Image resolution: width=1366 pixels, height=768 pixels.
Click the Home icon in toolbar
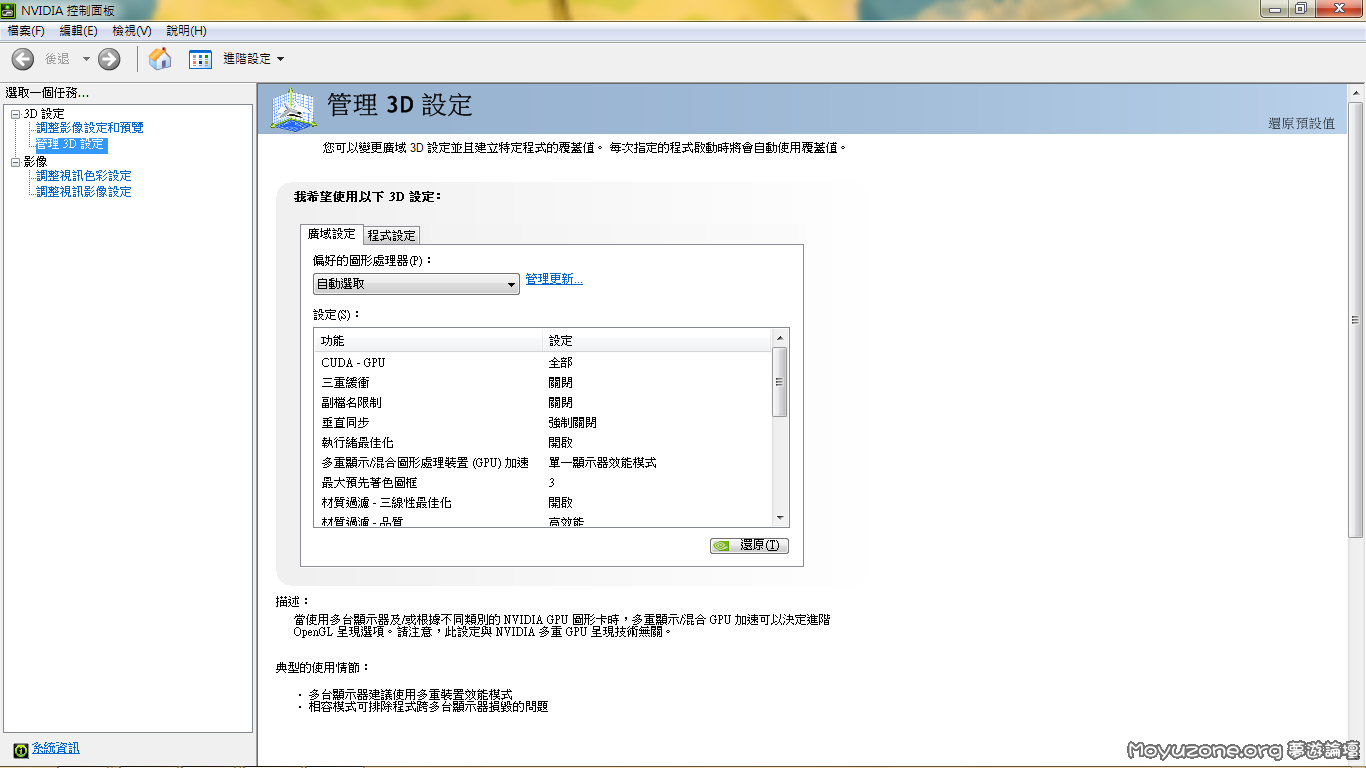click(160, 59)
